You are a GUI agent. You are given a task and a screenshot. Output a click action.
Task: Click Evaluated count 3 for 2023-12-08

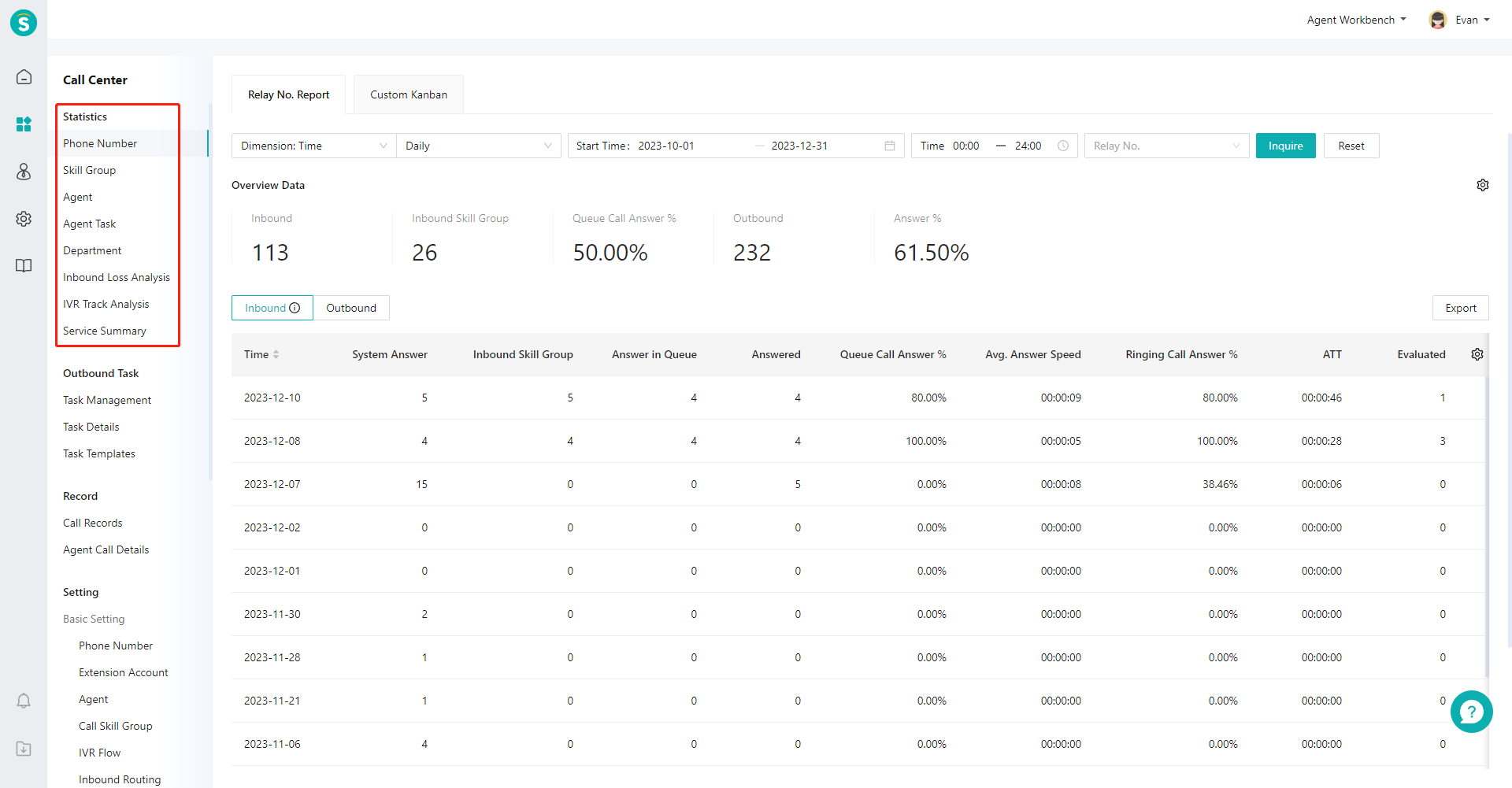click(1443, 441)
